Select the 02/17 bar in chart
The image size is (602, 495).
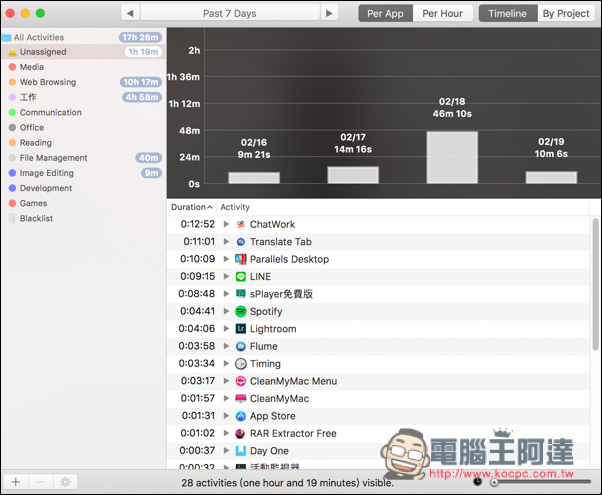tap(353, 175)
